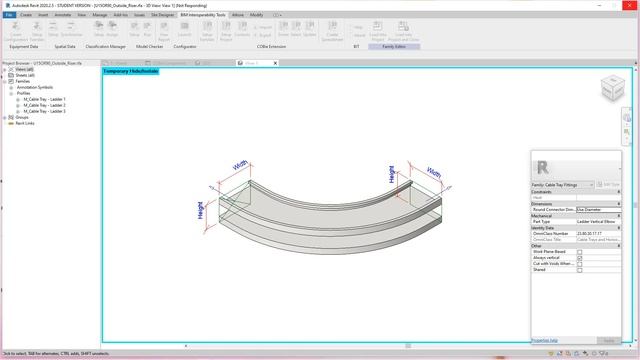Expand M_Cable Tray - Ladder 1 node
The width and height of the screenshot is (640, 360).
coord(18,99)
